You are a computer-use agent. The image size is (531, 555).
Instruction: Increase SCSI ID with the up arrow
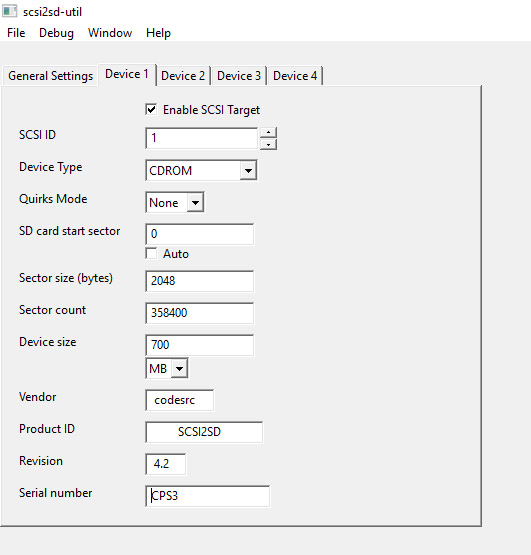click(268, 132)
